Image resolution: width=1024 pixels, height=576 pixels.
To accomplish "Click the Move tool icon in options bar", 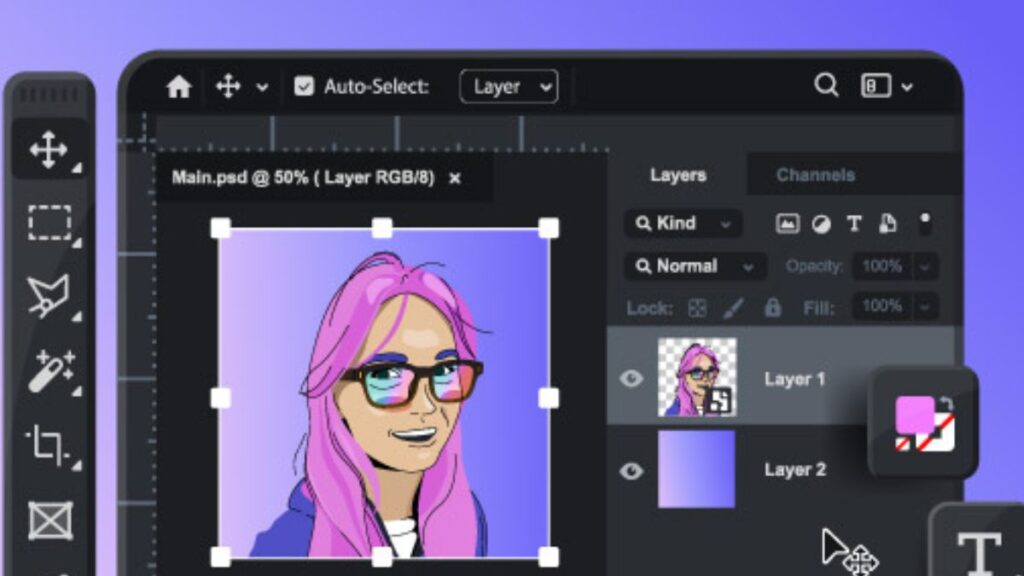I will coord(228,86).
